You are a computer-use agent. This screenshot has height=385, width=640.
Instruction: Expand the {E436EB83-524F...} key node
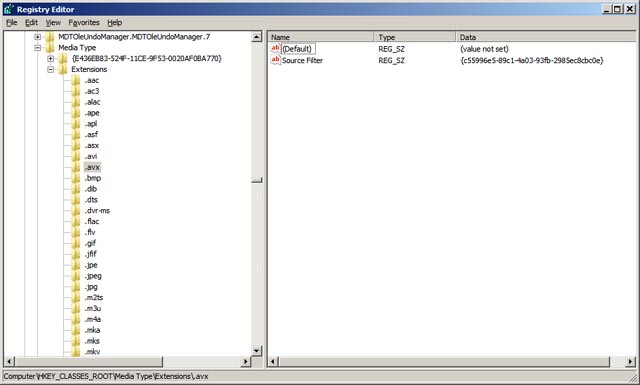pyautogui.click(x=50, y=59)
